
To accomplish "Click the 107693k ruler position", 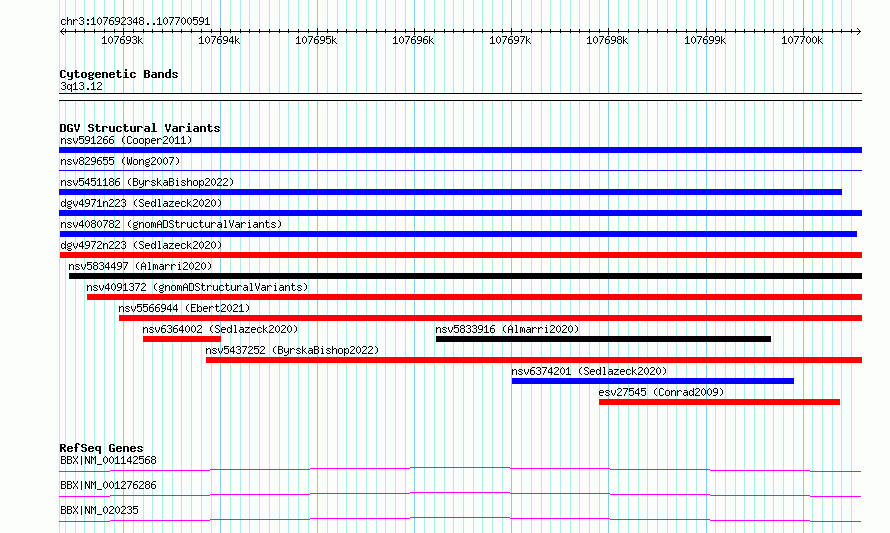I will 122,40.
